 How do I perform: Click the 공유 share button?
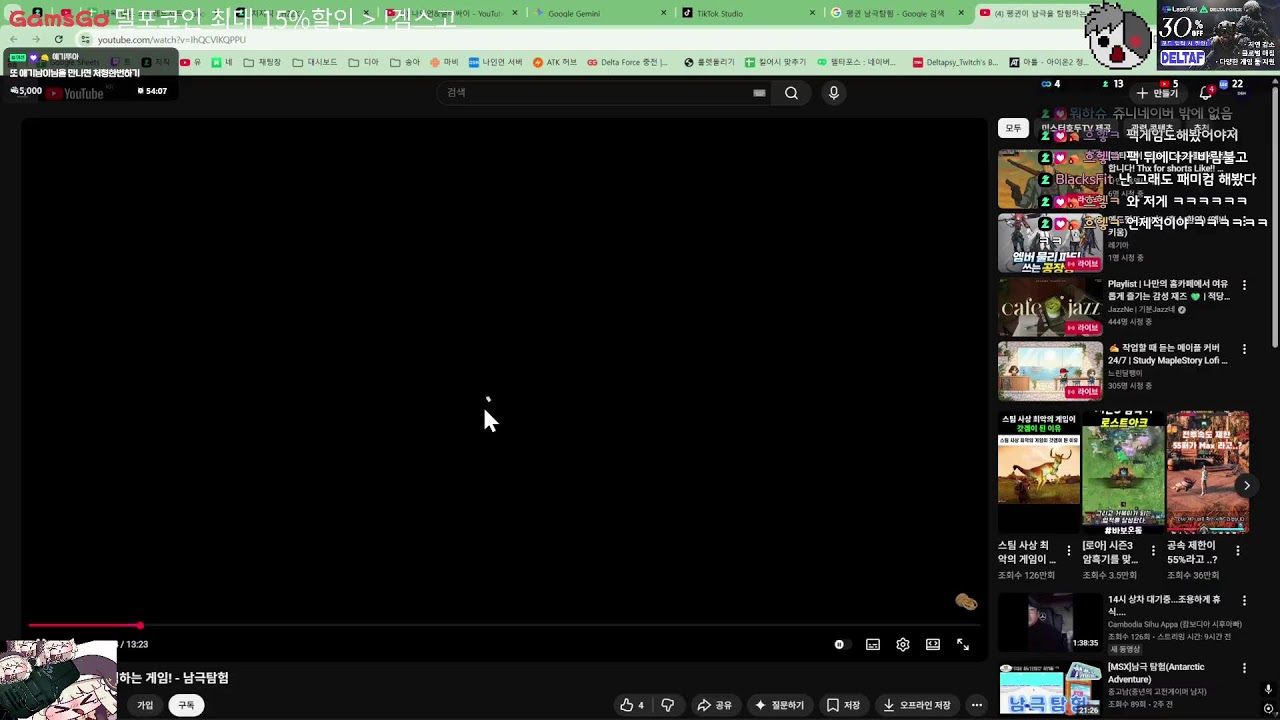pyautogui.click(x=715, y=705)
